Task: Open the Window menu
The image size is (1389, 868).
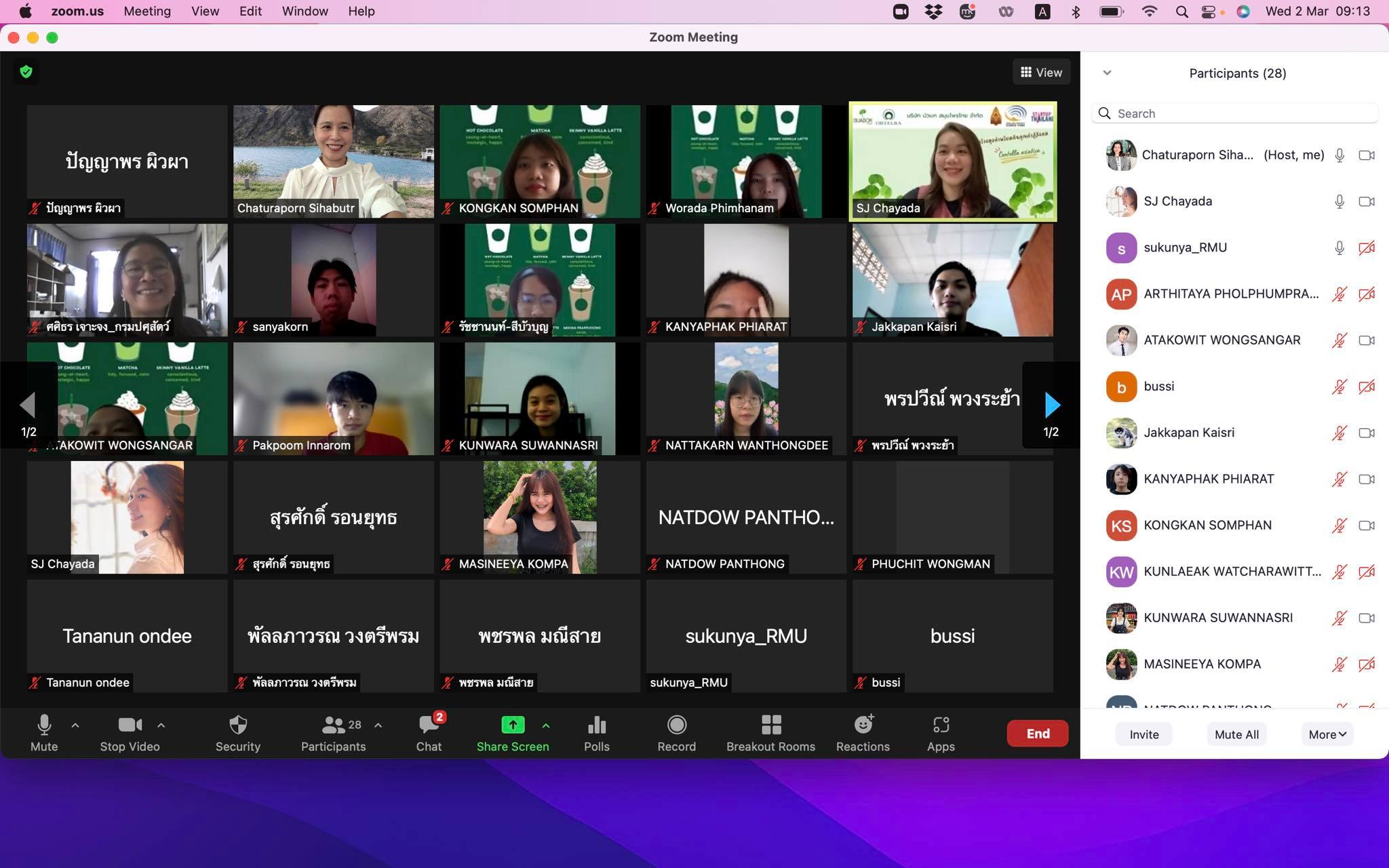Action: (305, 12)
